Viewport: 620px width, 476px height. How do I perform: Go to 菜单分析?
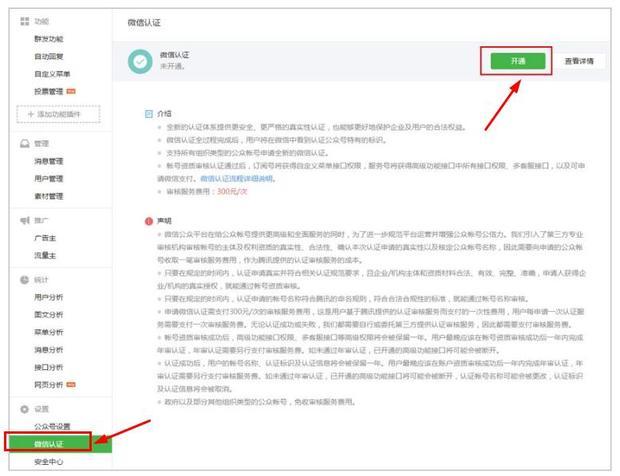(x=49, y=332)
